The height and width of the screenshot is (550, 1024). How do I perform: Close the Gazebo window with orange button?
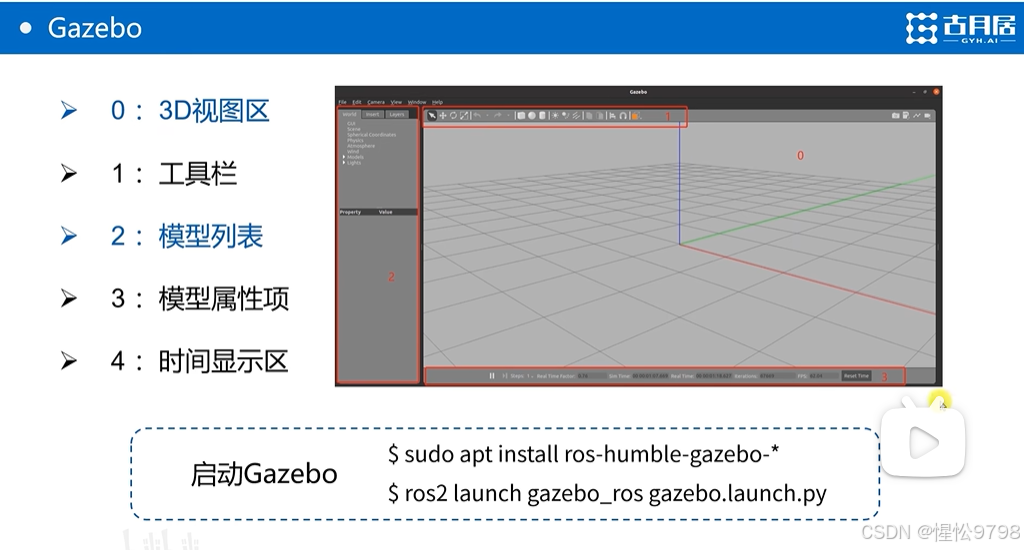(x=936, y=92)
